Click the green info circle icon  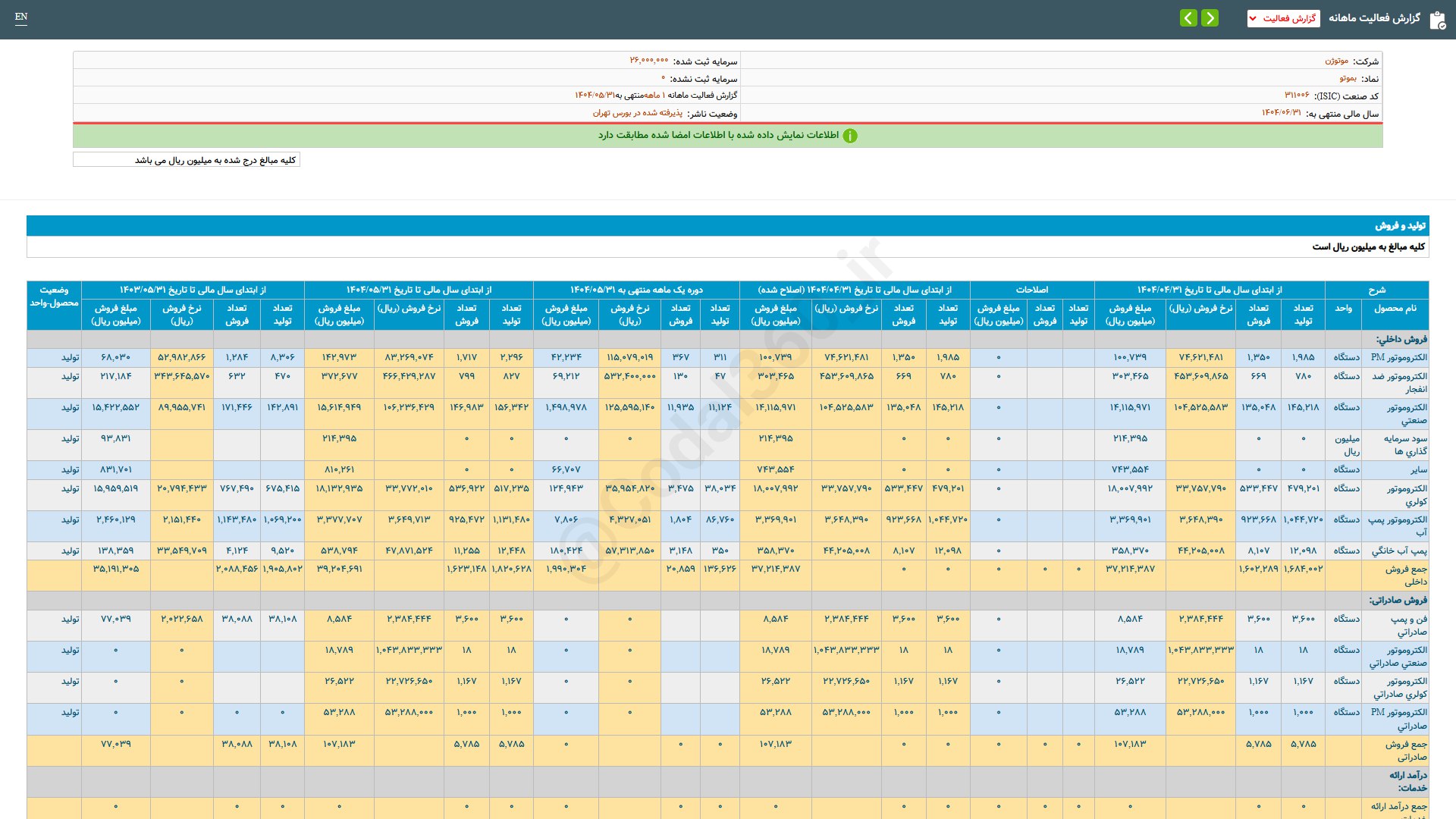[850, 136]
